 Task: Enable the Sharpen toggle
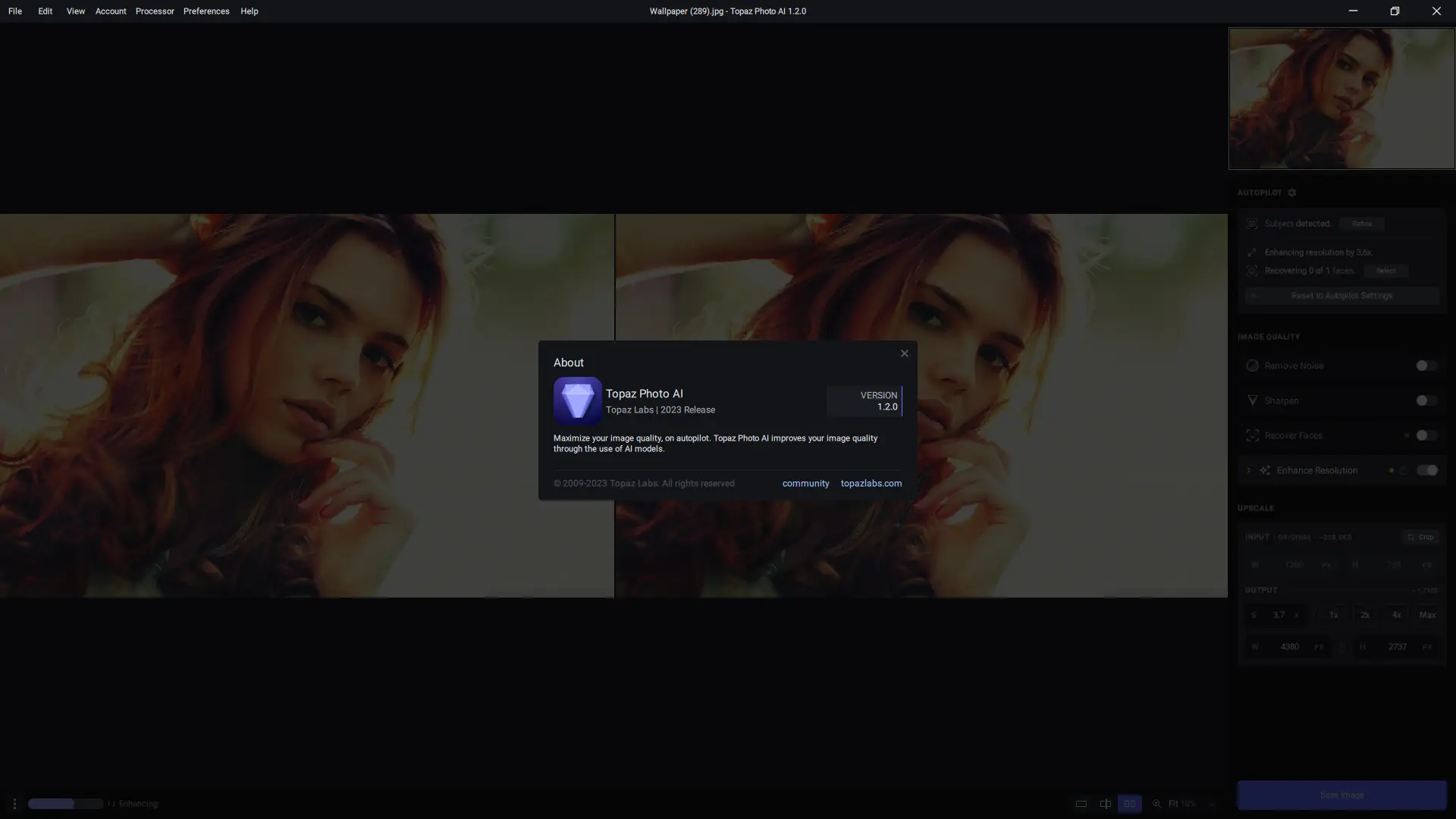pyautogui.click(x=1426, y=400)
